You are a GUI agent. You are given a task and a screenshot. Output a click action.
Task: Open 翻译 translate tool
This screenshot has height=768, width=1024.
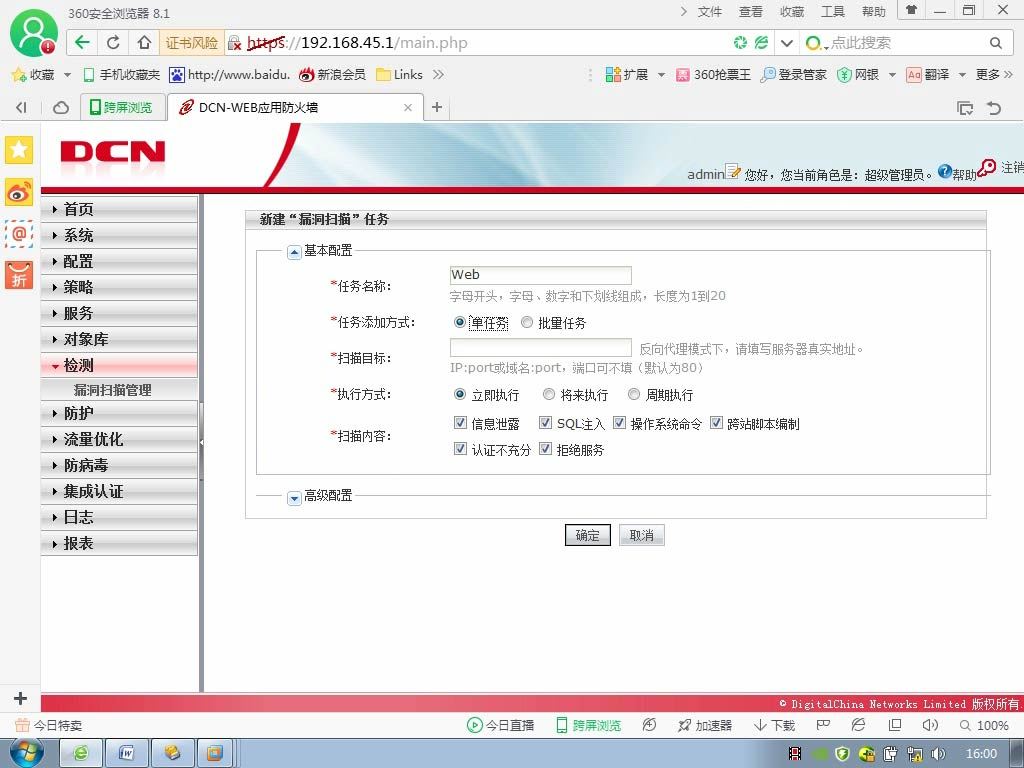(x=927, y=74)
